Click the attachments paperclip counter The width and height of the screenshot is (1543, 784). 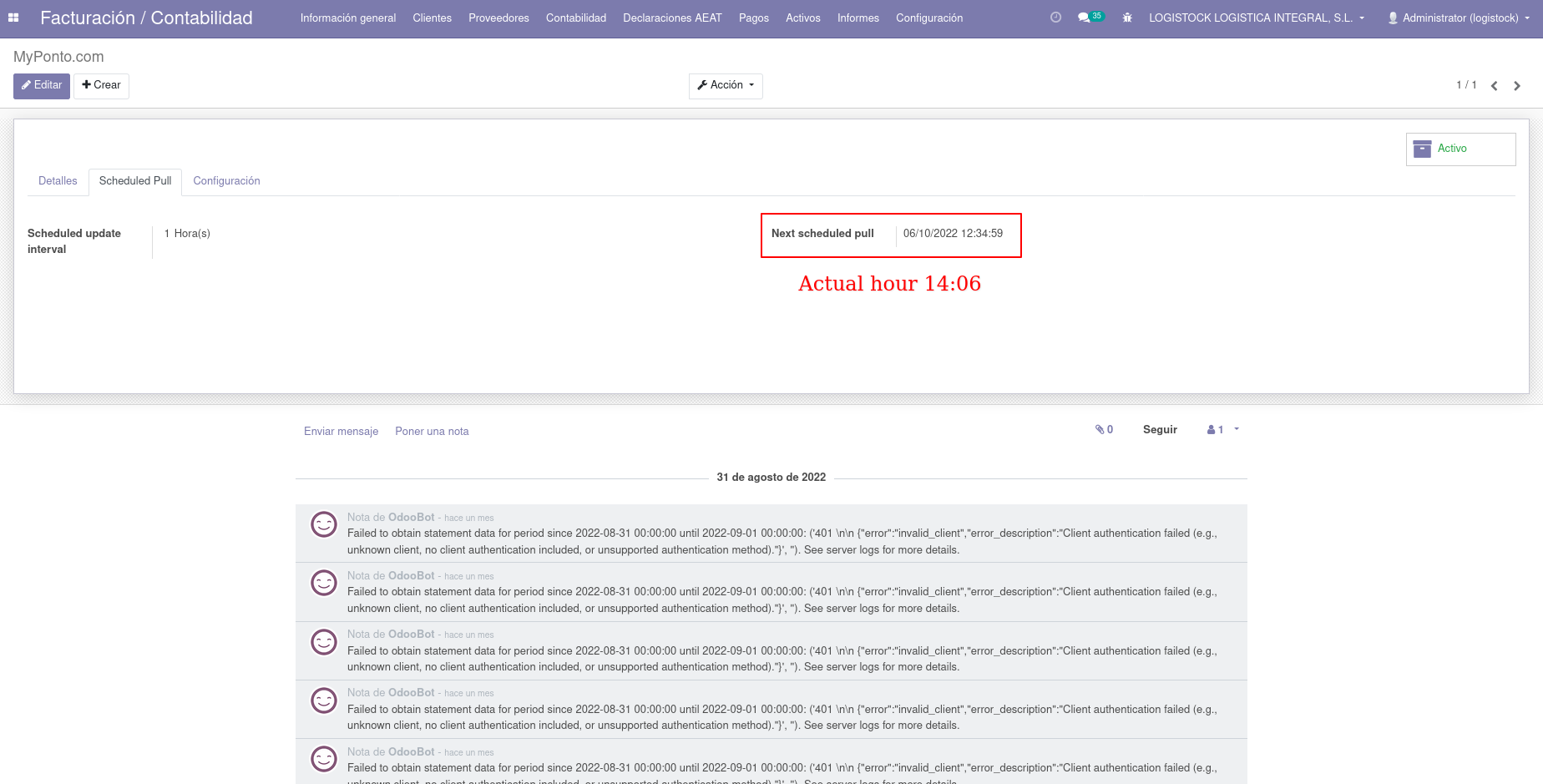tap(1104, 430)
